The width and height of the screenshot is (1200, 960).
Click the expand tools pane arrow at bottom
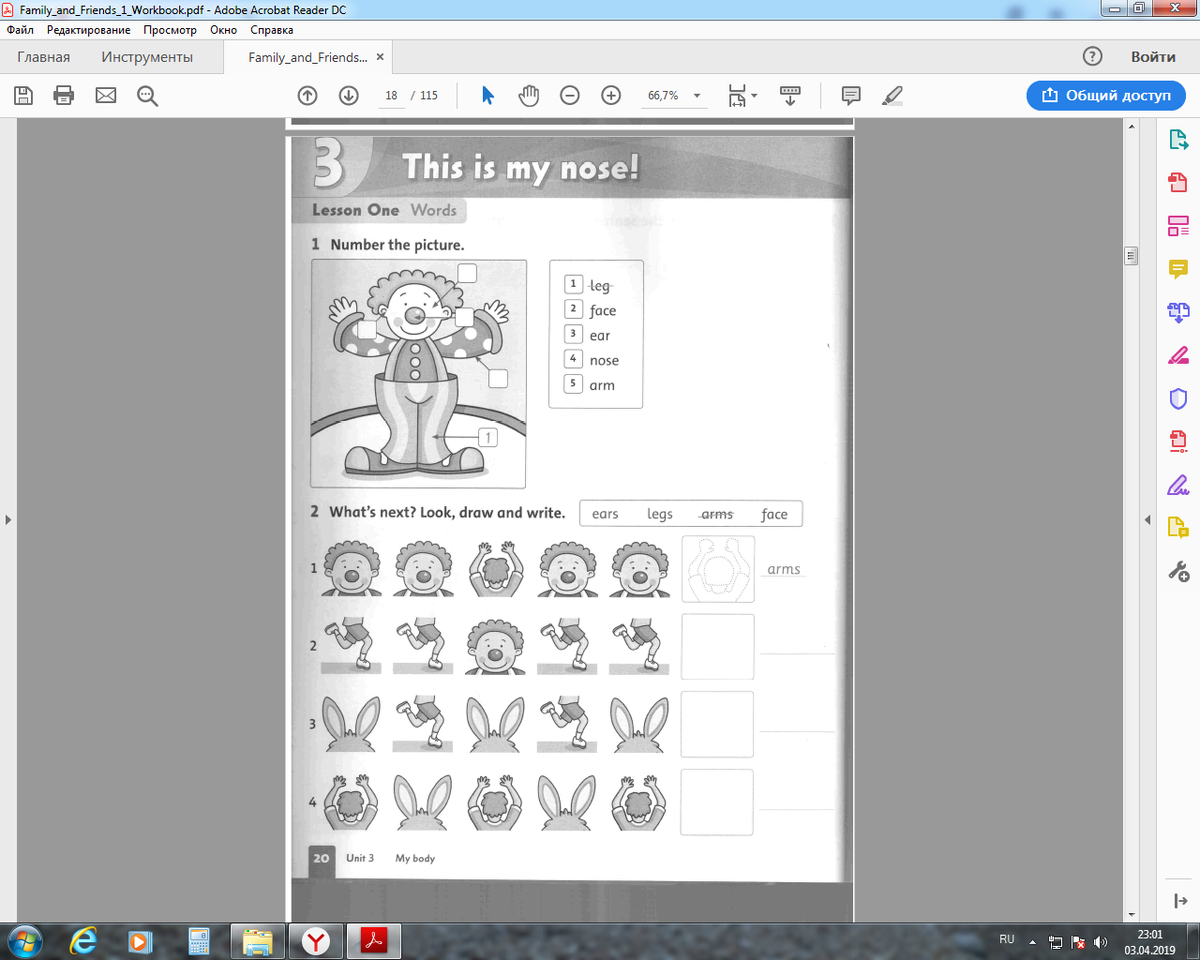tap(1179, 901)
